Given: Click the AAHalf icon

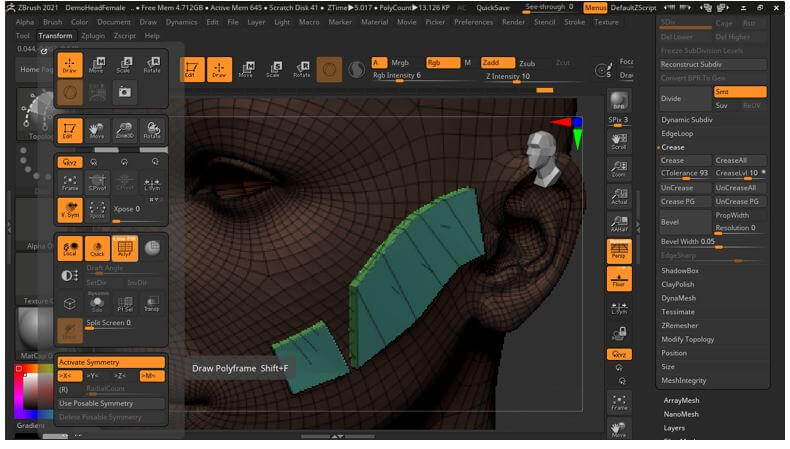Looking at the screenshot, I should [619, 223].
